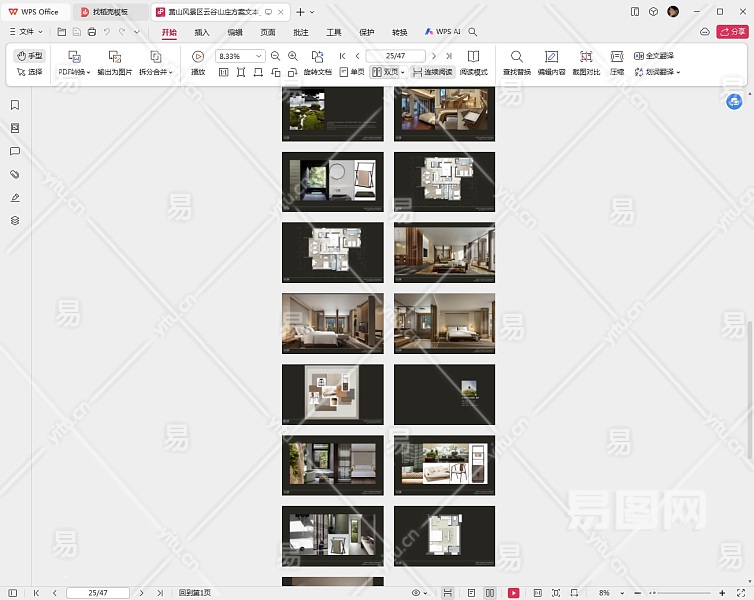The image size is (754, 600).
Task: Click 回到第1页 link in status bar
Action: pyautogui.click(x=195, y=593)
